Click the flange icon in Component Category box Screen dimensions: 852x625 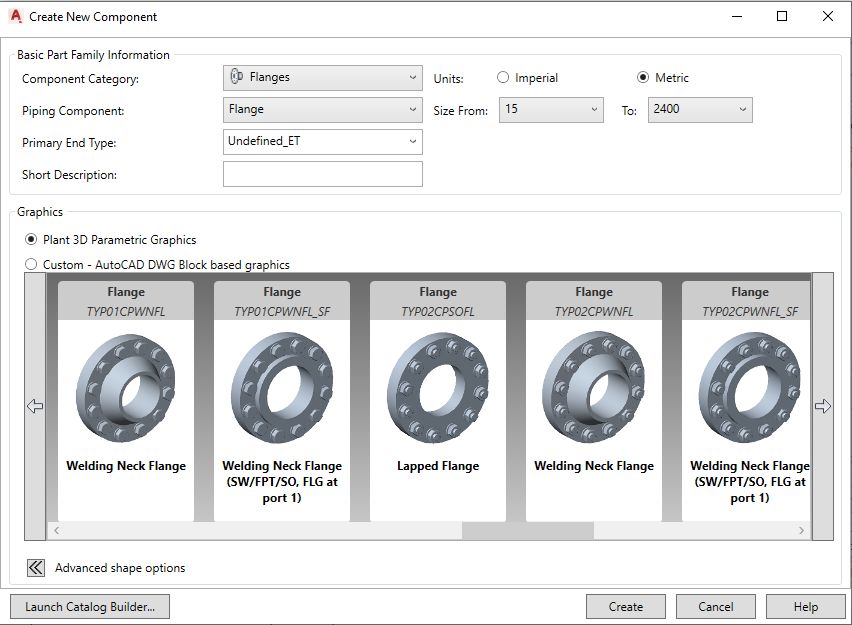(236, 77)
